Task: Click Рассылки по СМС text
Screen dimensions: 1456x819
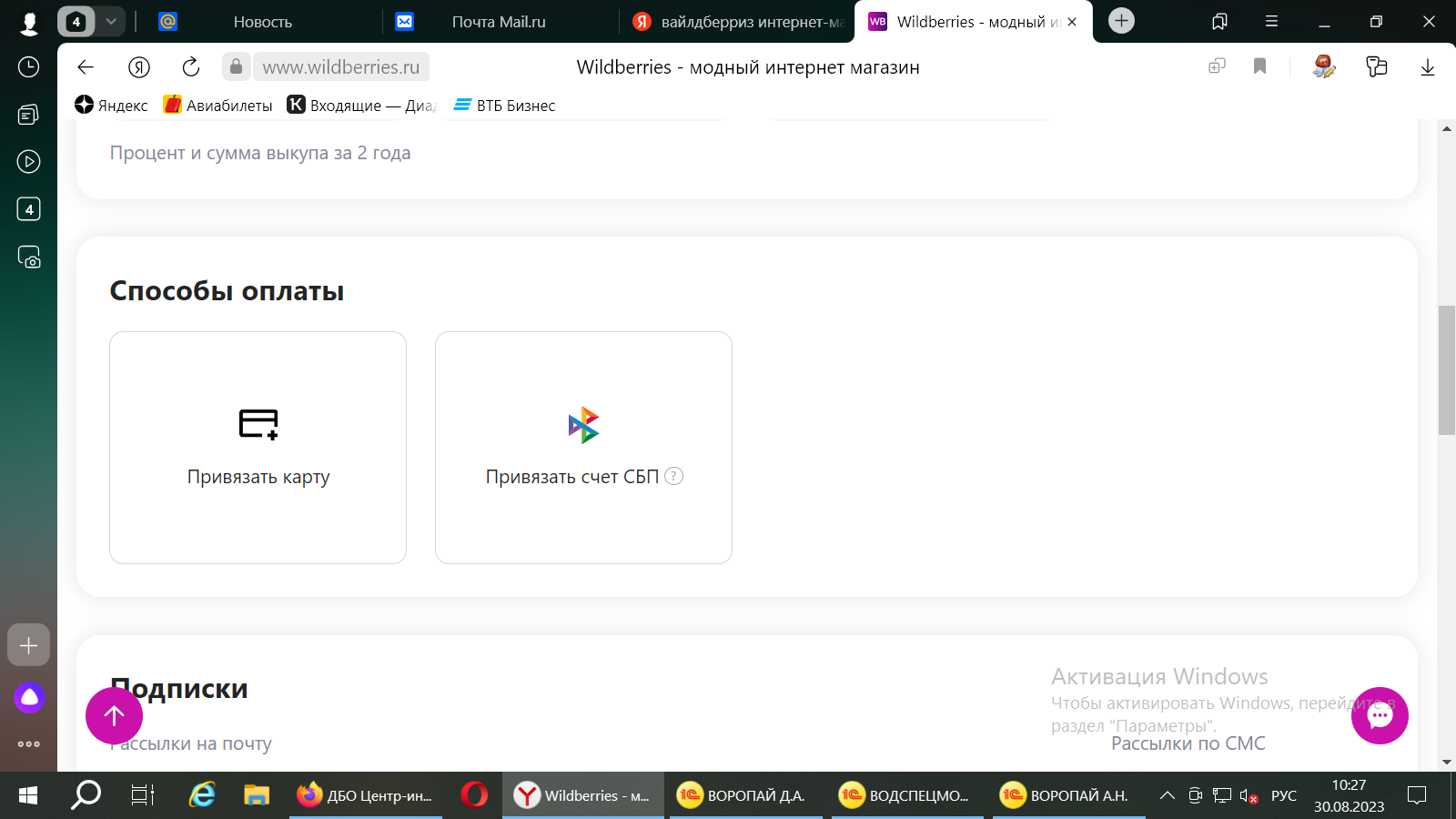Action: (x=1188, y=743)
